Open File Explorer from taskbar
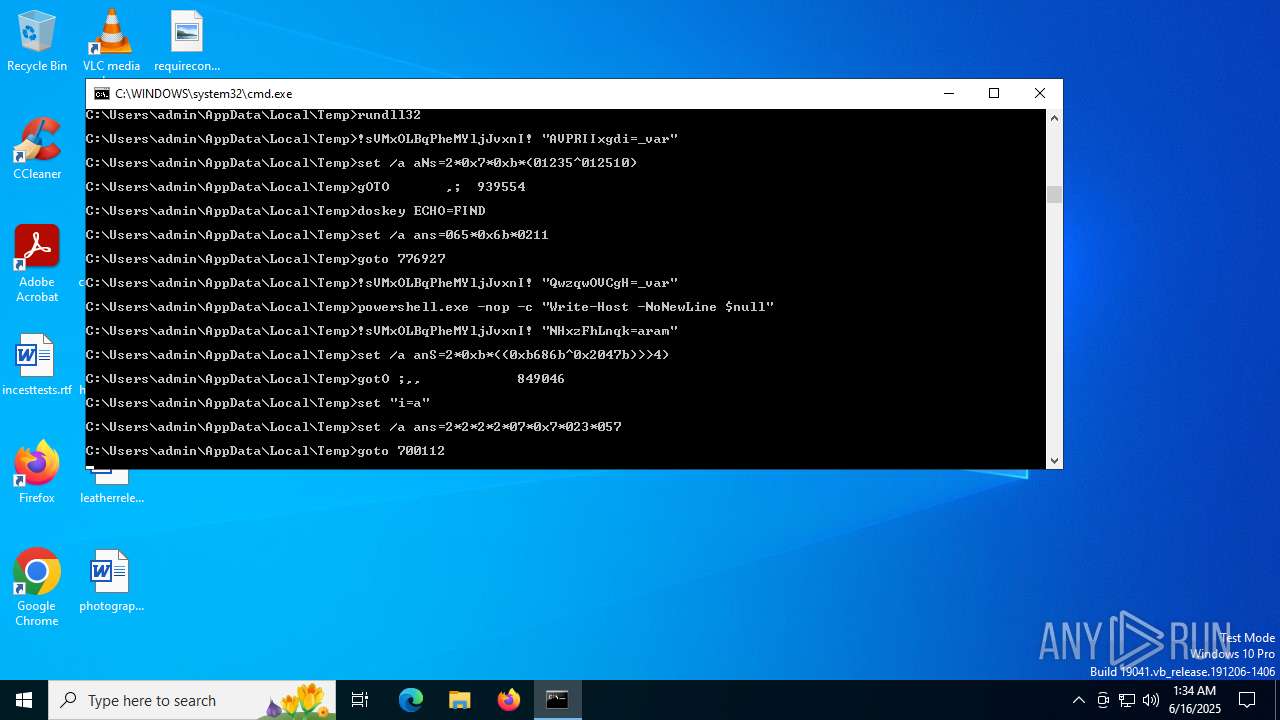The width and height of the screenshot is (1280, 720). tap(460, 700)
